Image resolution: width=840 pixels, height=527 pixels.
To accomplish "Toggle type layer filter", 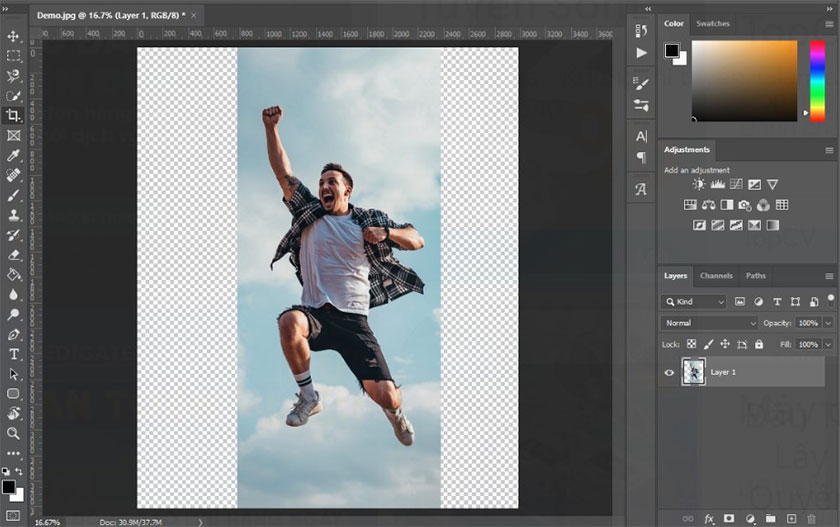I will pos(777,302).
